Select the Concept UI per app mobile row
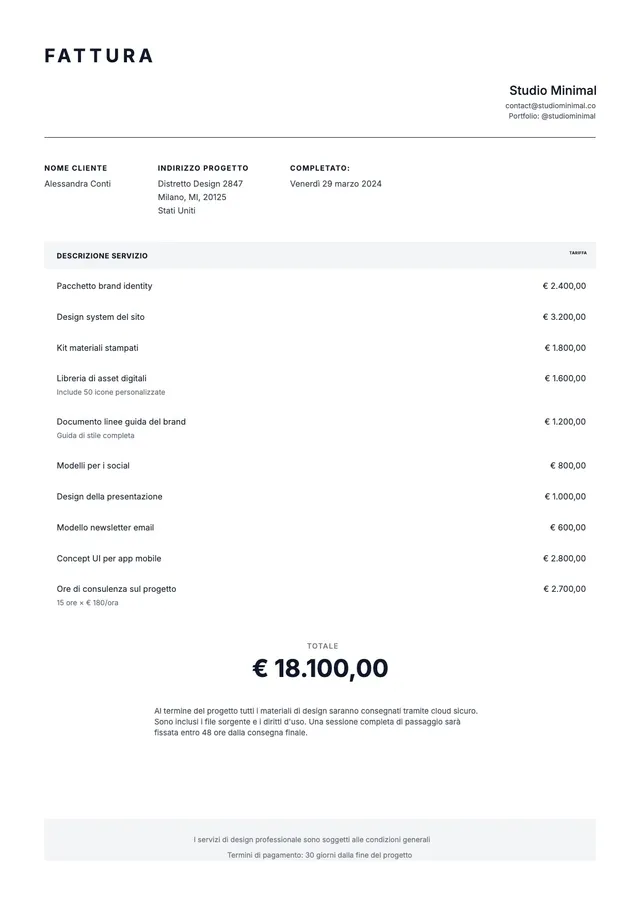 (x=320, y=558)
